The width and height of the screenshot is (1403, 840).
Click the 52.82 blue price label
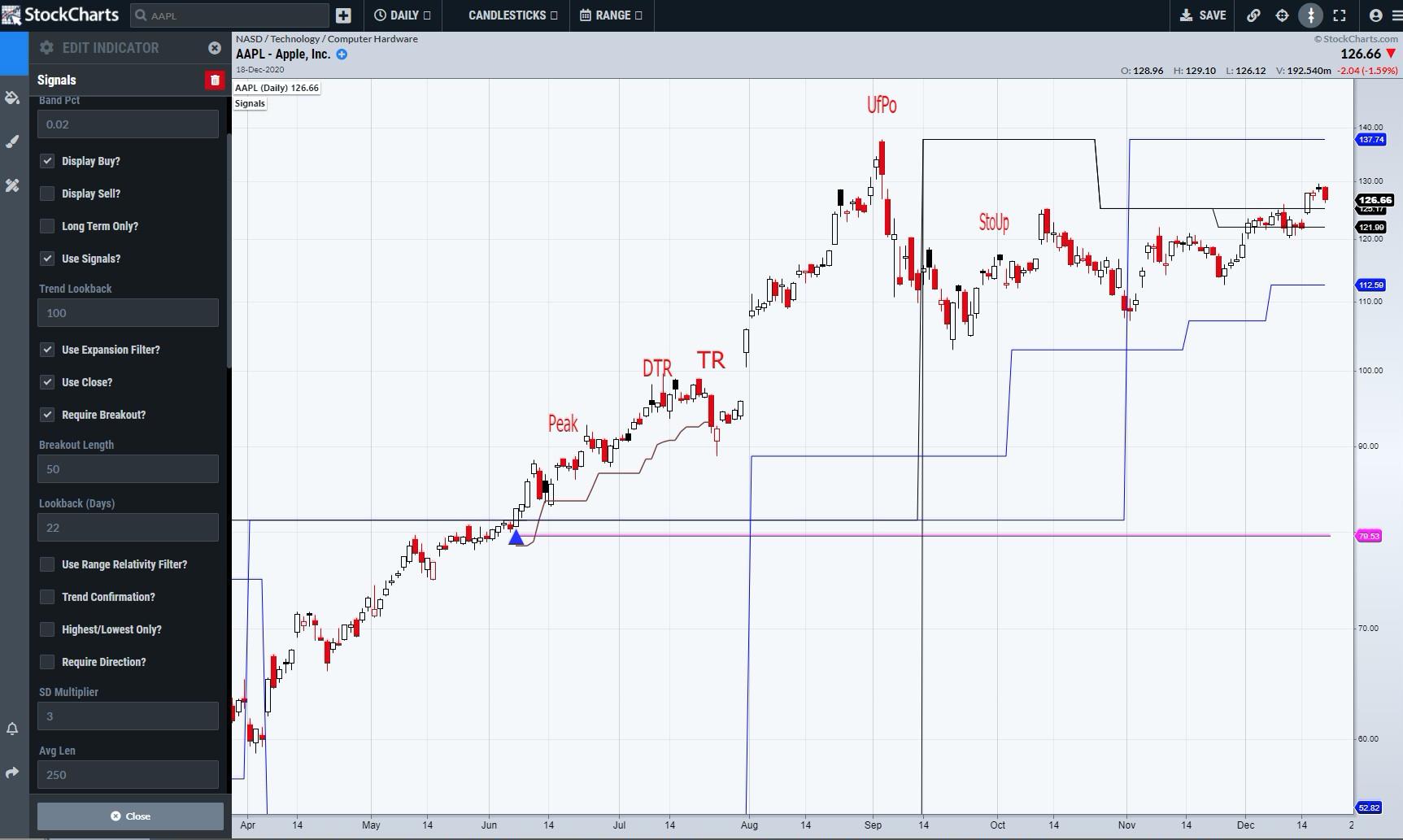click(x=1369, y=807)
